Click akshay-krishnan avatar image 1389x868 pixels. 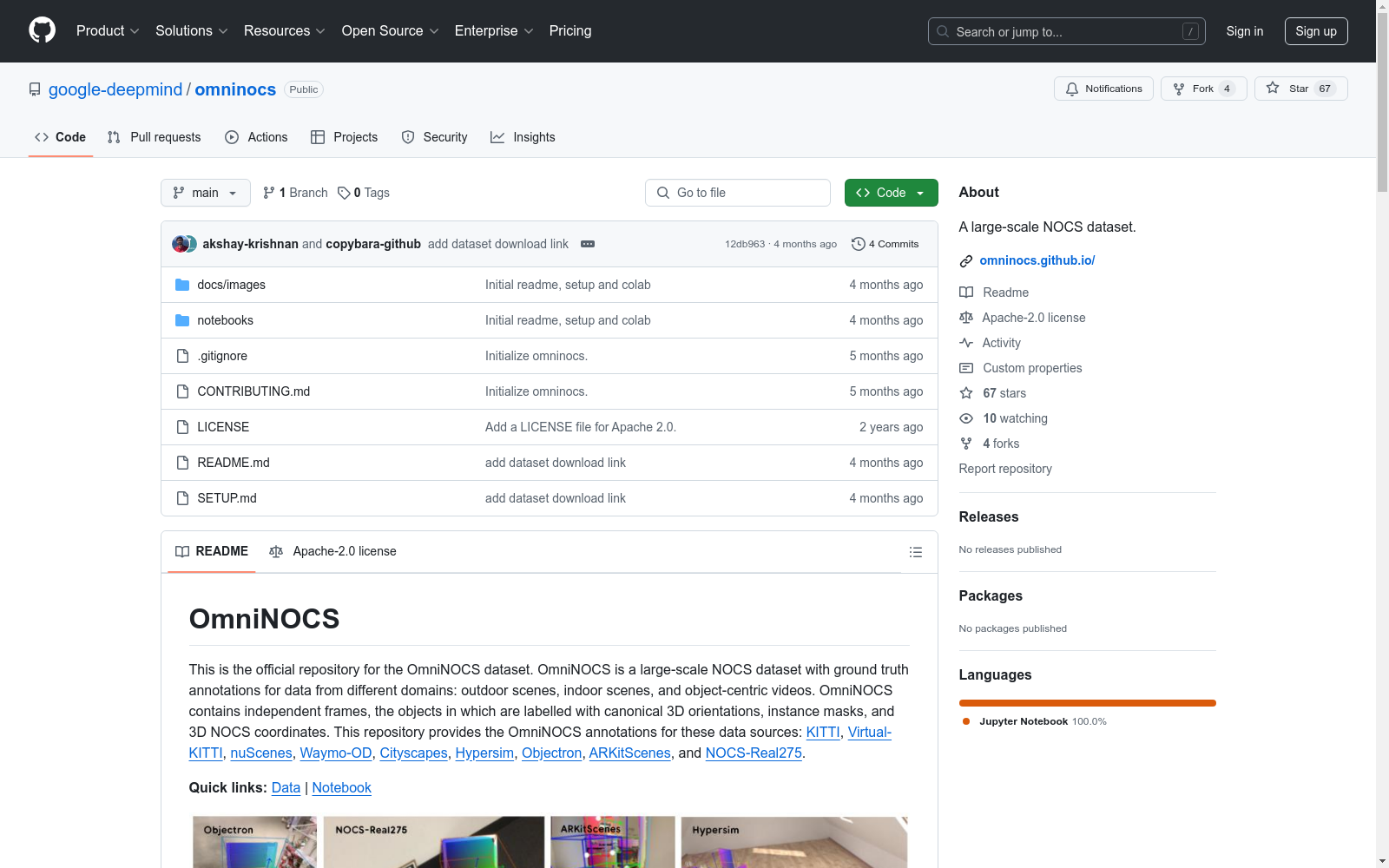click(x=180, y=244)
